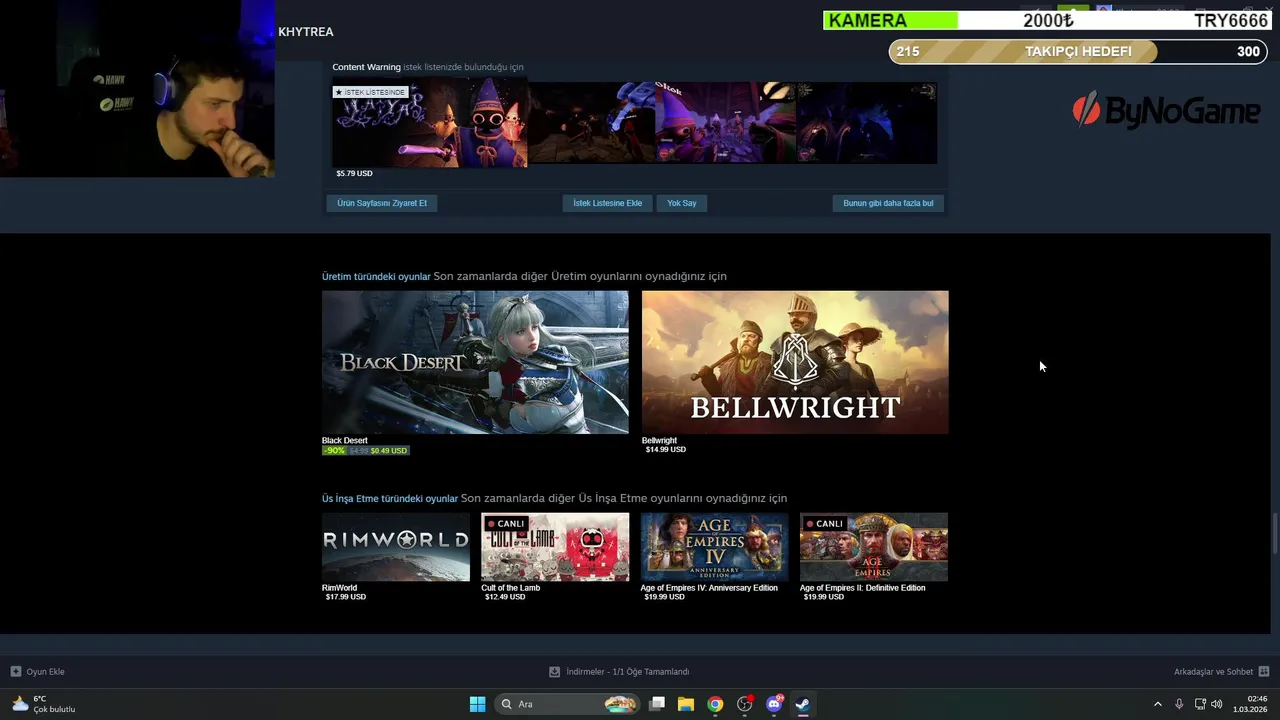The image size is (1280, 720).
Task: Open Üretim türündeki oyunlar link
Action: click(376, 277)
